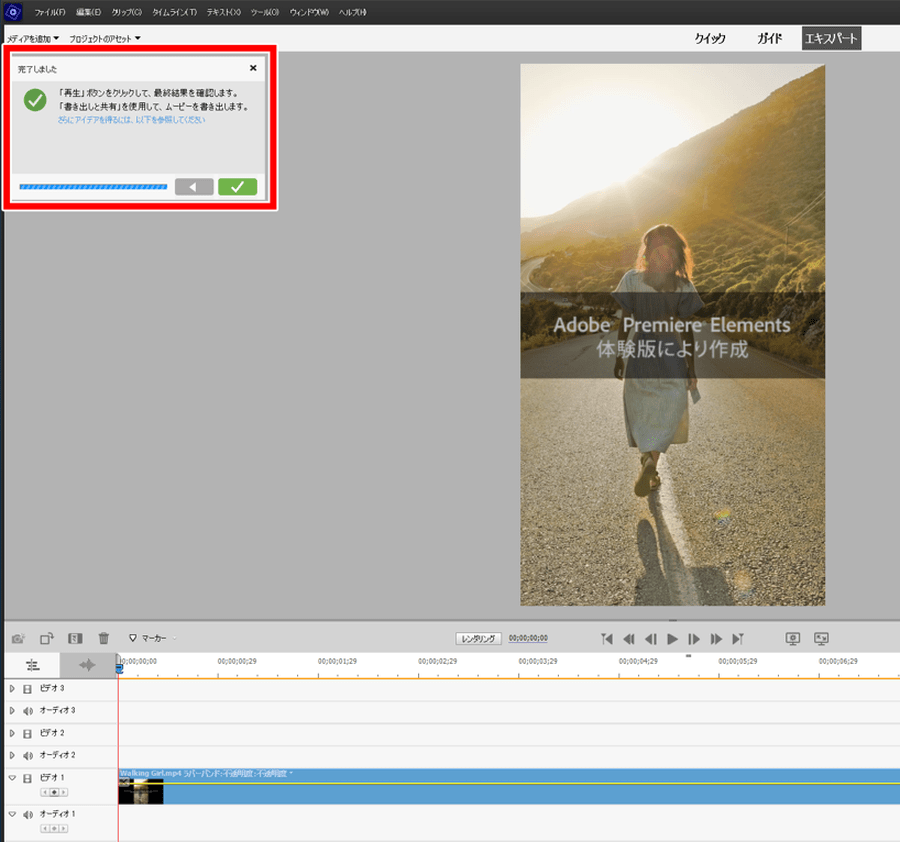Open the ウィンドウ menu
This screenshot has width=900, height=842.
coord(309,12)
